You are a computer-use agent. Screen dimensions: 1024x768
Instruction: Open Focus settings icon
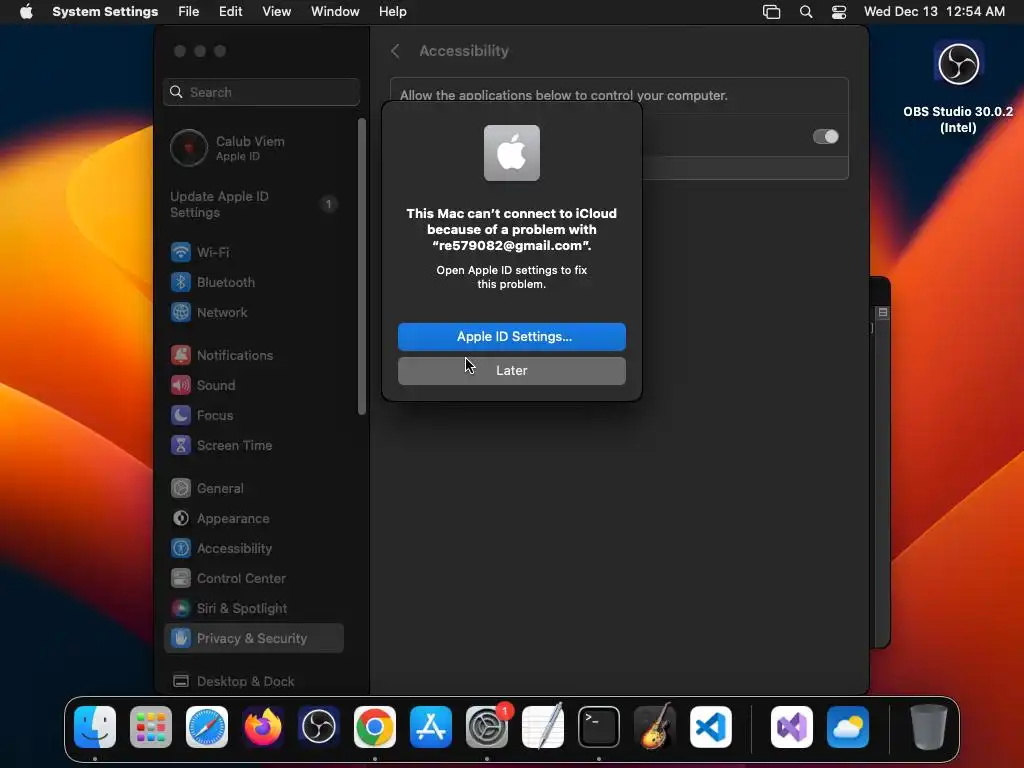click(x=181, y=415)
